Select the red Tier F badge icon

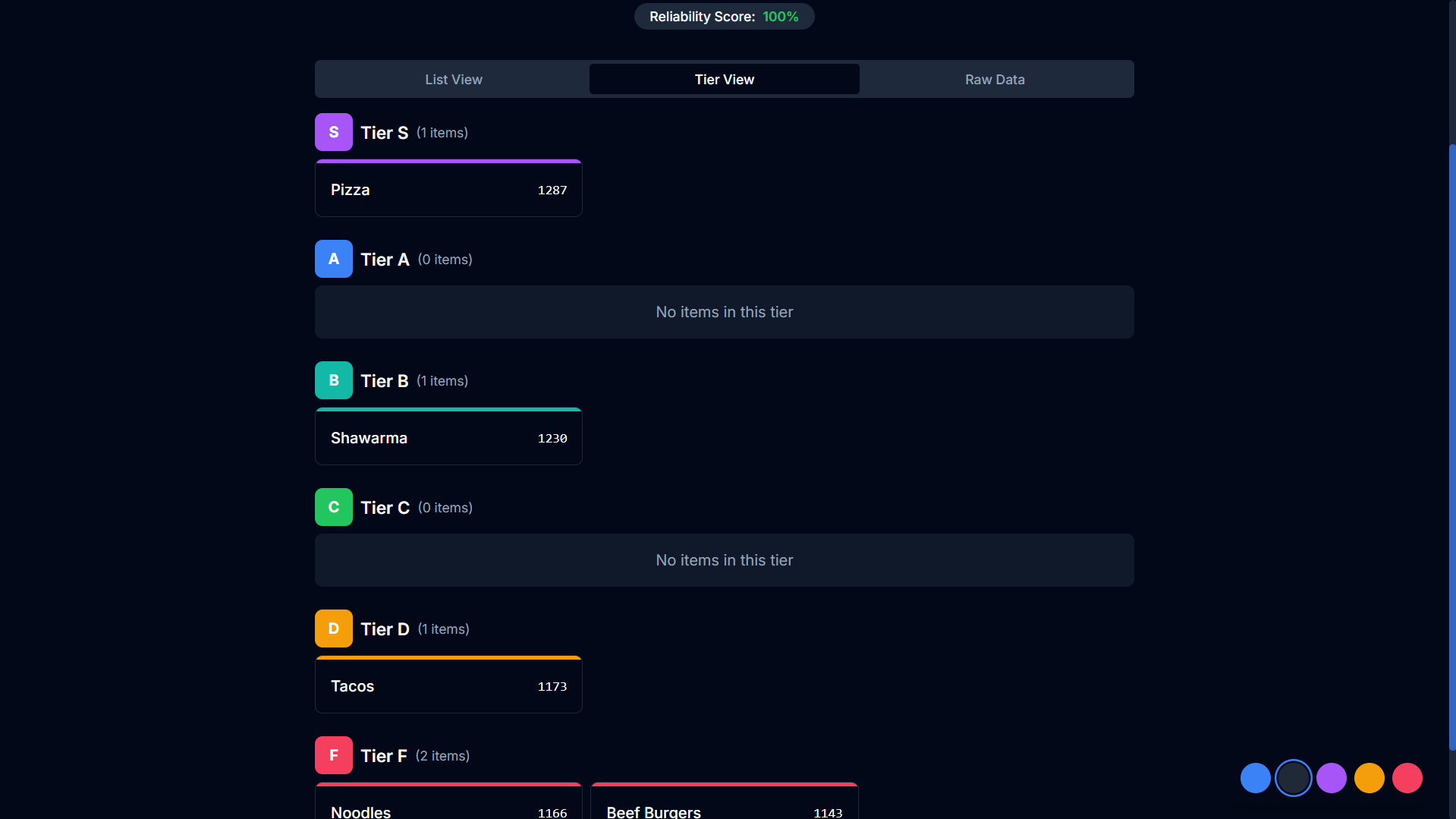tap(334, 754)
